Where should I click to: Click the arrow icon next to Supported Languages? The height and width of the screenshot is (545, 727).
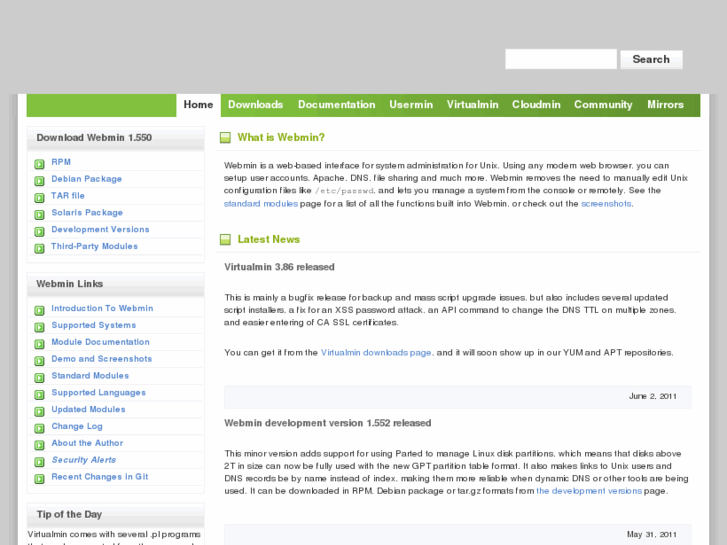pyautogui.click(x=39, y=394)
